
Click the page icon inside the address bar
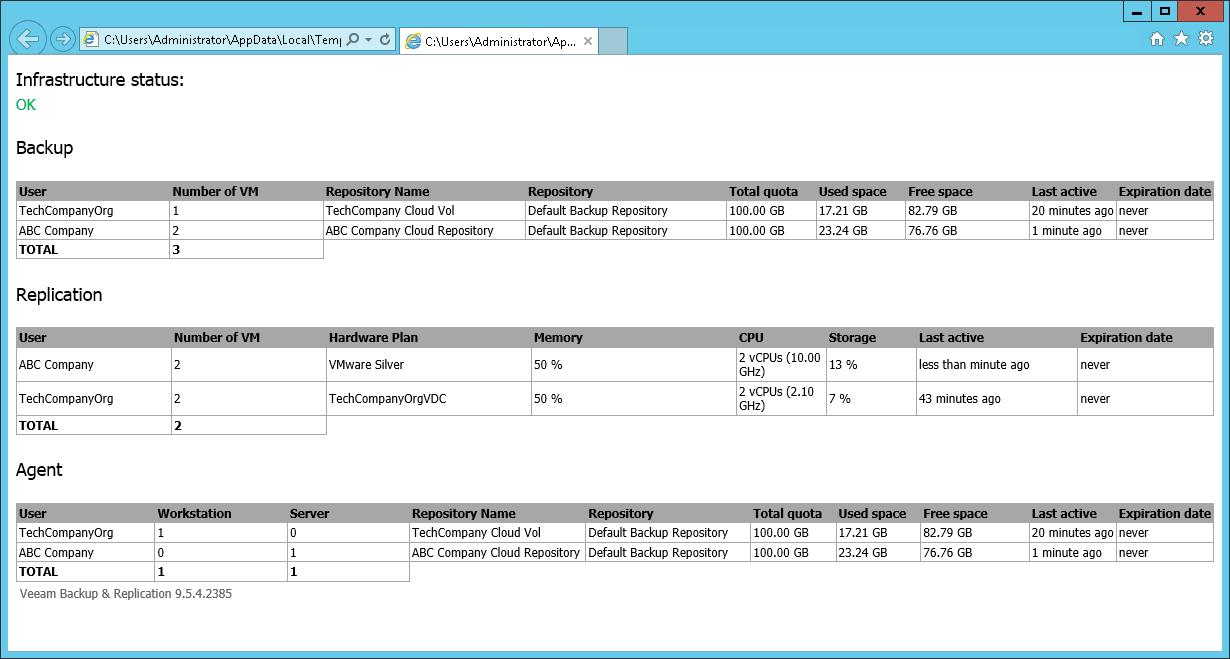92,39
